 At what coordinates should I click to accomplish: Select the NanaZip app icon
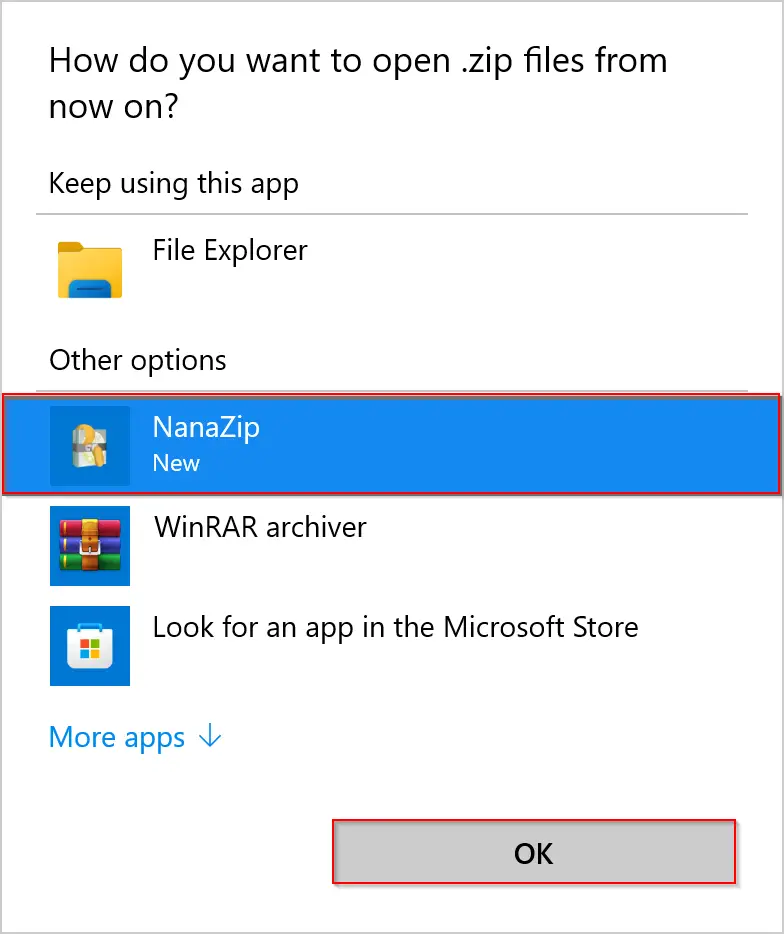(90, 446)
